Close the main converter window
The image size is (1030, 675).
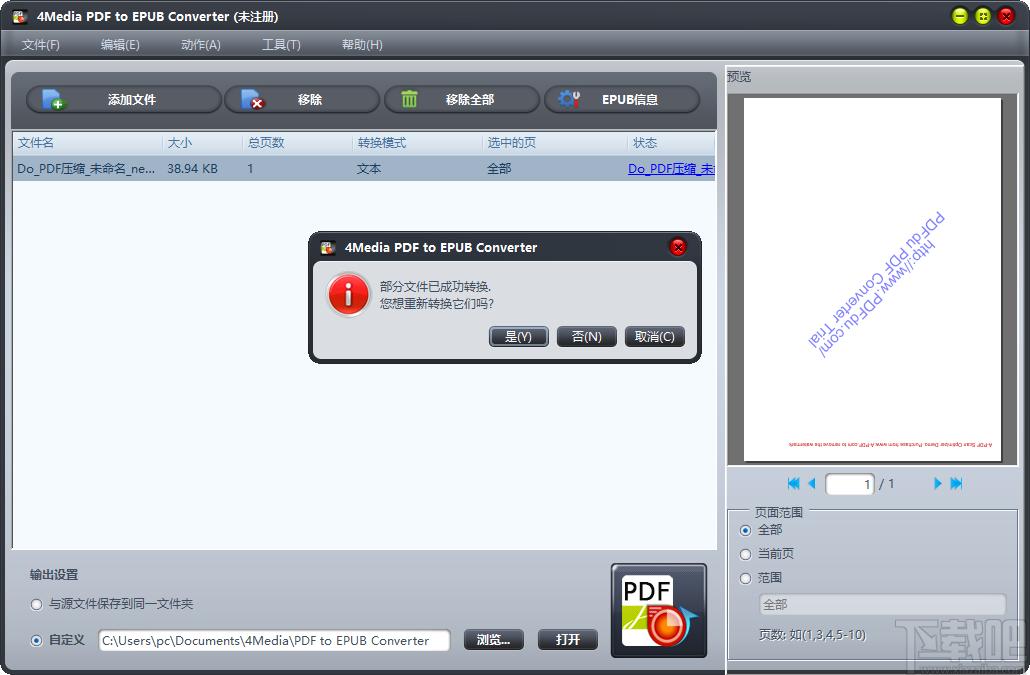click(x=1006, y=16)
